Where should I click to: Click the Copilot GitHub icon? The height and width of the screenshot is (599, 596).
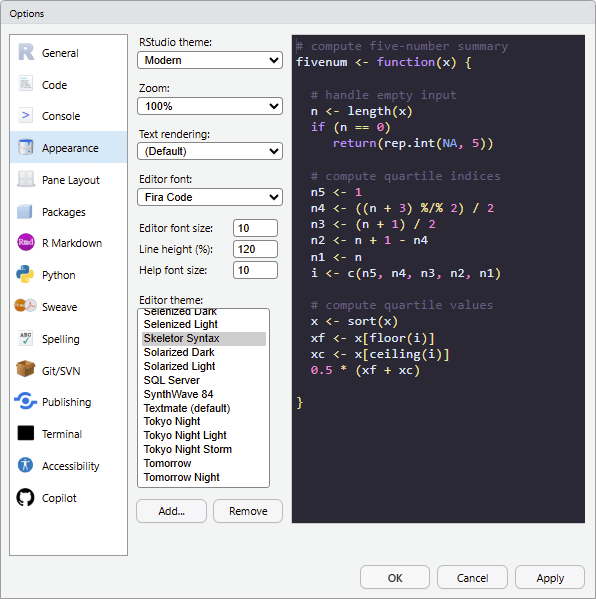25,497
